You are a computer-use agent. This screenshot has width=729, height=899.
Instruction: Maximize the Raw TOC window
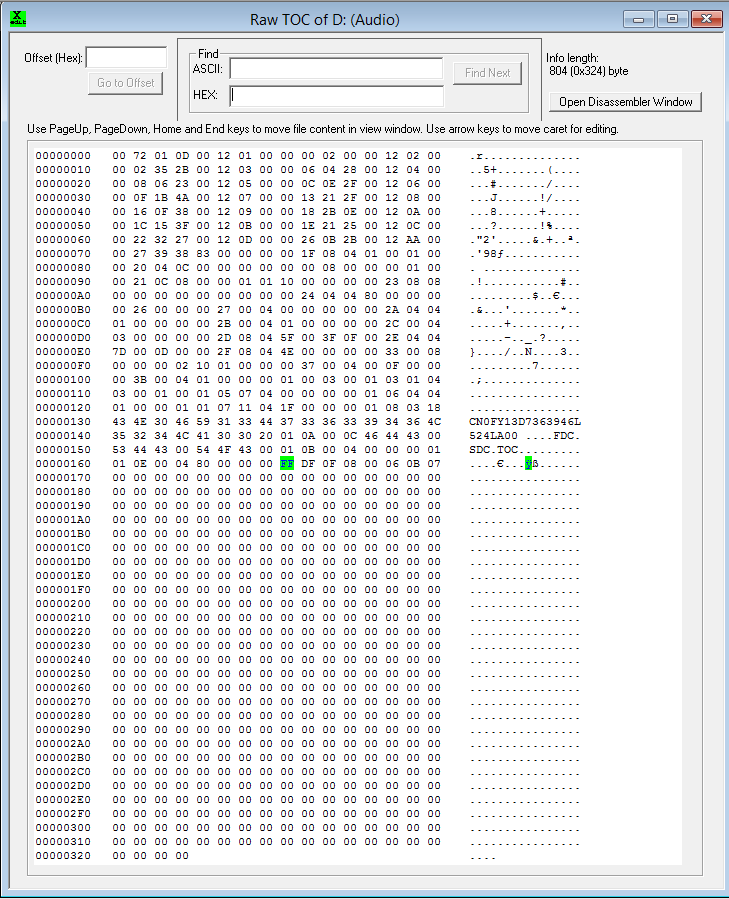pos(672,19)
